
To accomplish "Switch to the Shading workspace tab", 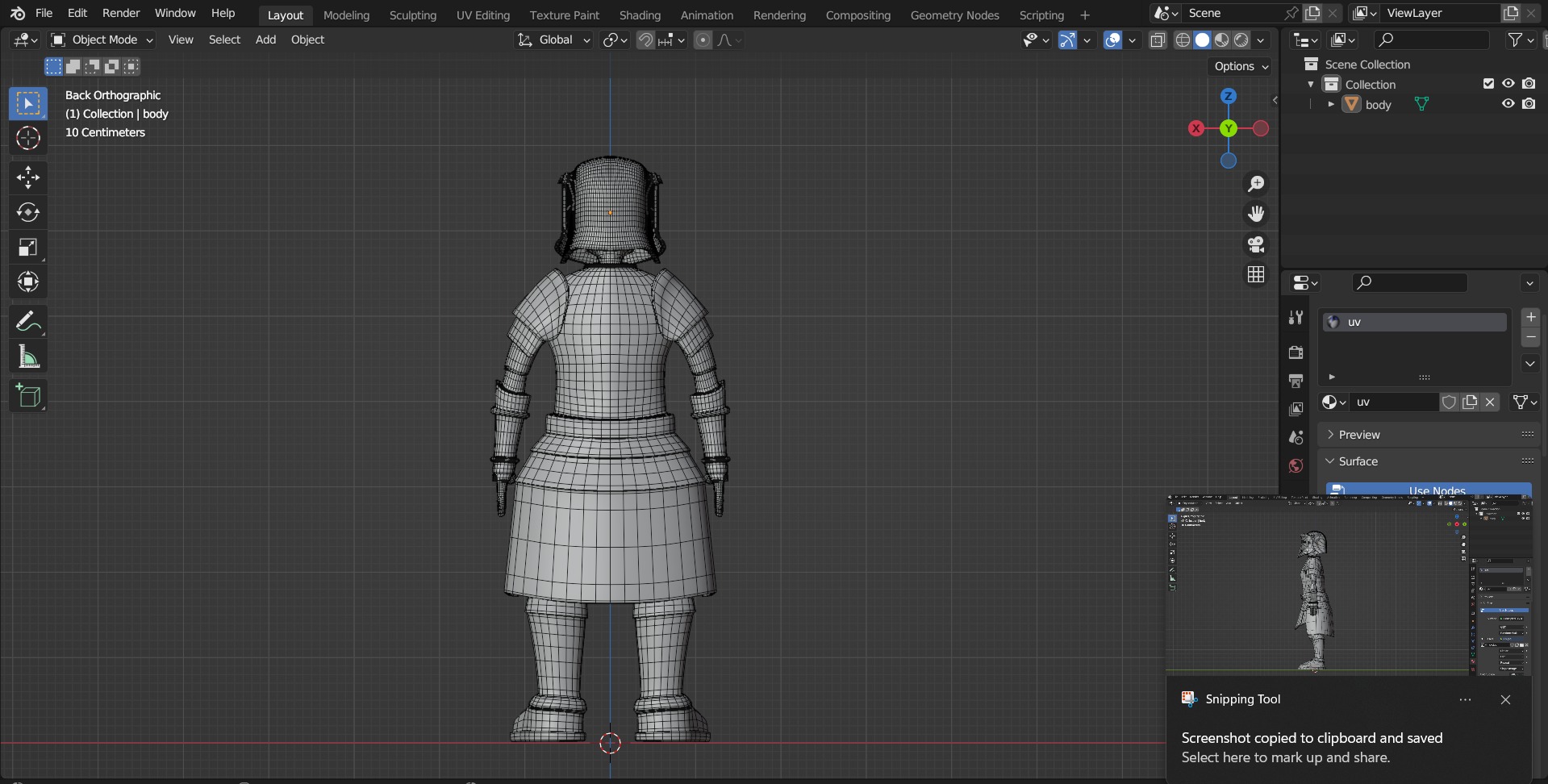I will pos(640,15).
